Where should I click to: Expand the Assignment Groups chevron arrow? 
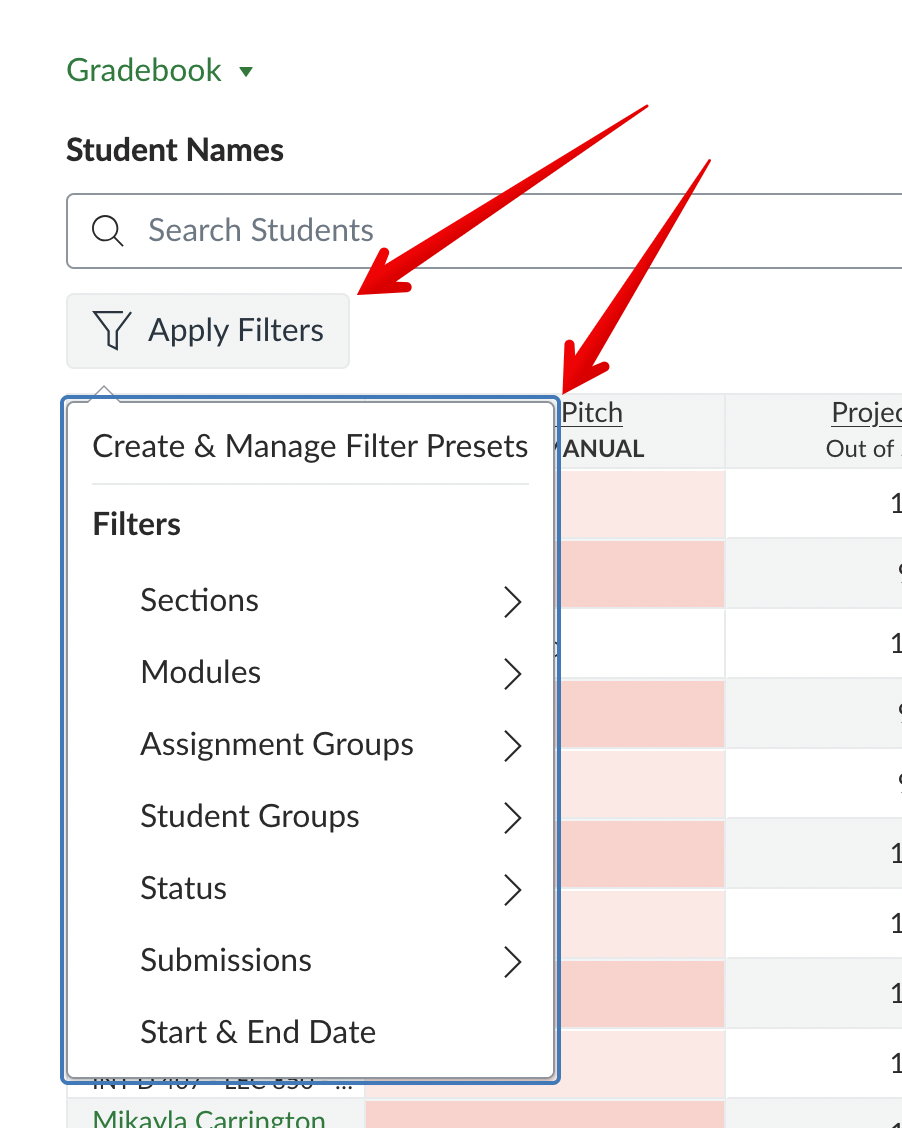(512, 746)
